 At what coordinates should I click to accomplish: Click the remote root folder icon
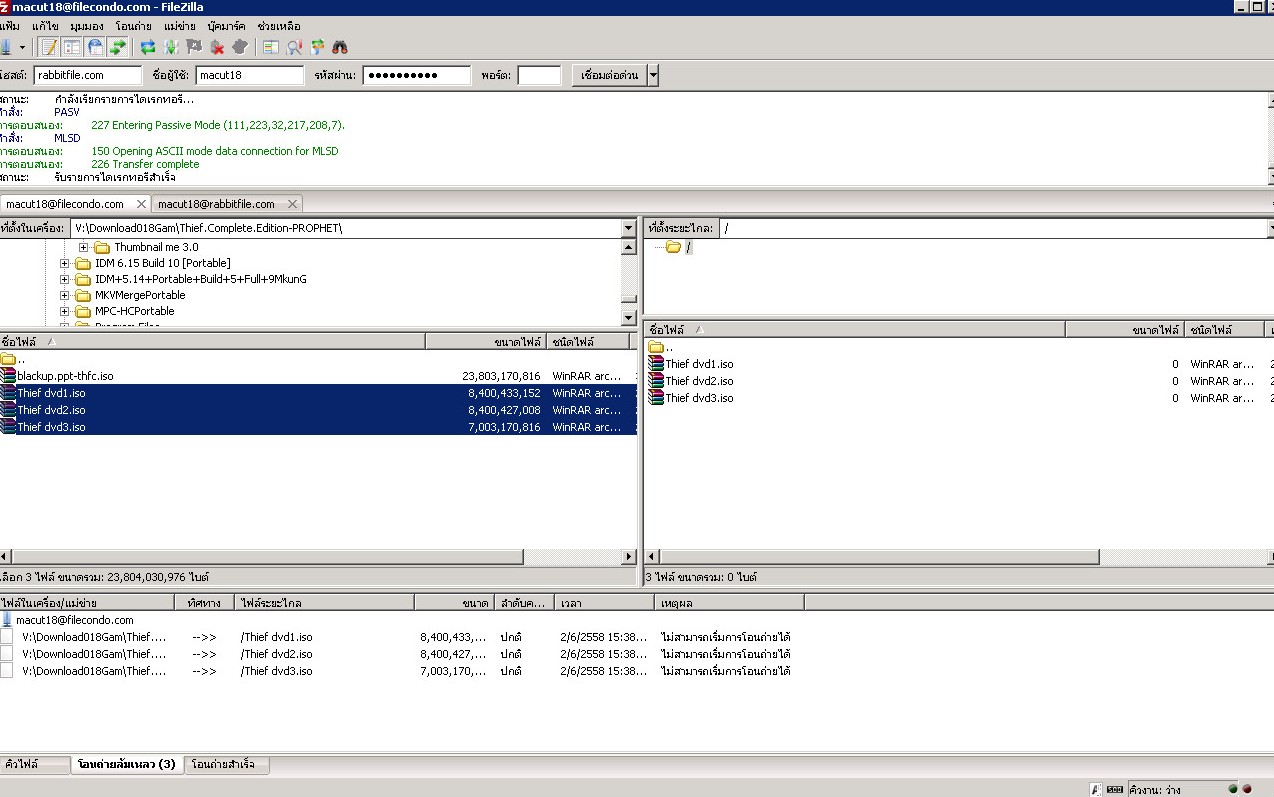(673, 247)
